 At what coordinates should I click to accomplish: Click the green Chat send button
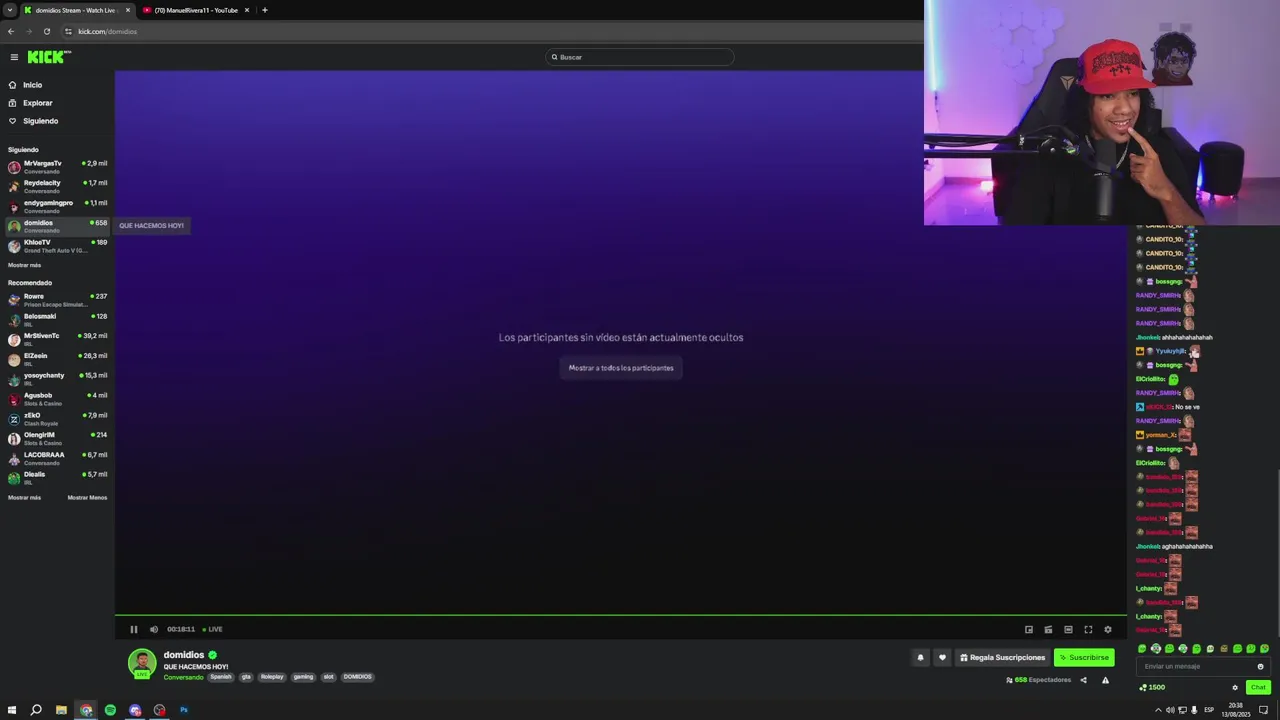[1258, 687]
